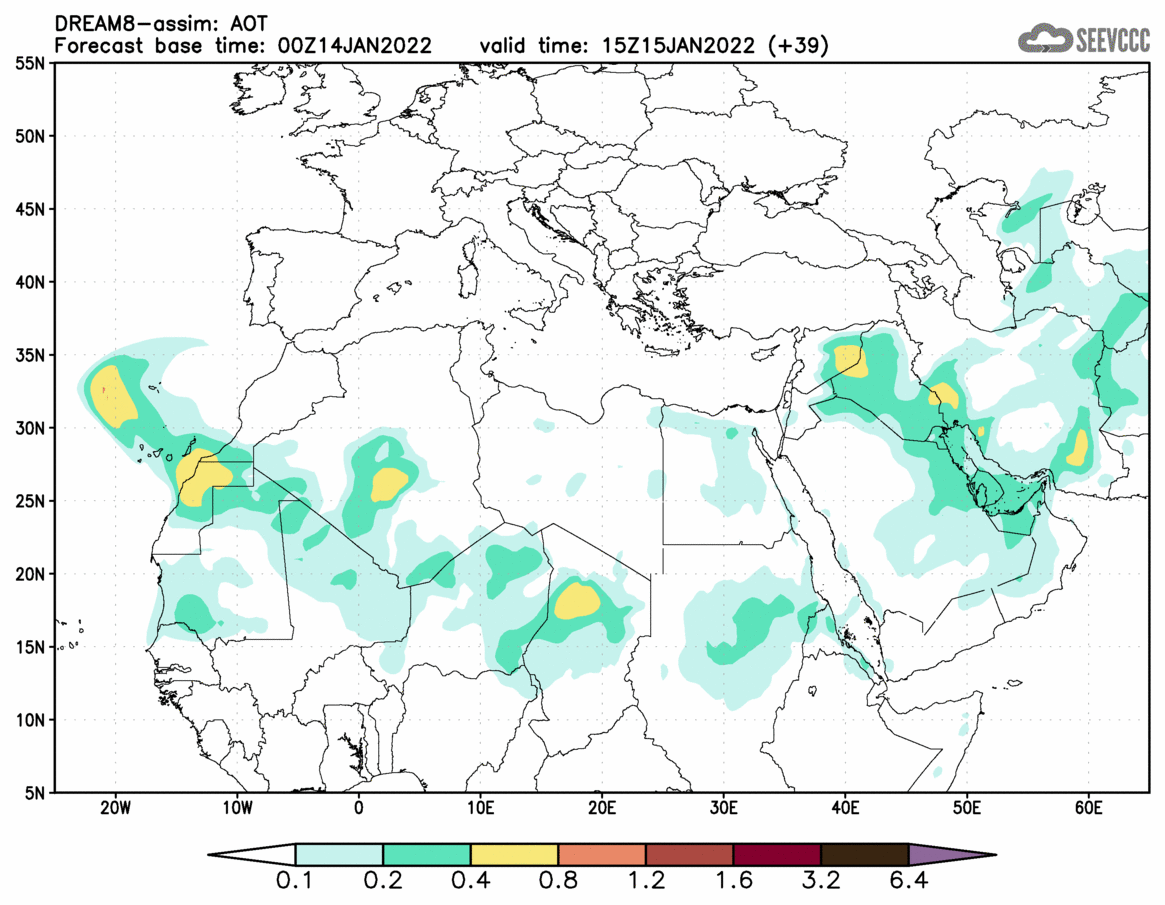1165x905 pixels.
Task: Click the green dust area over Sudan
Action: coord(750,629)
